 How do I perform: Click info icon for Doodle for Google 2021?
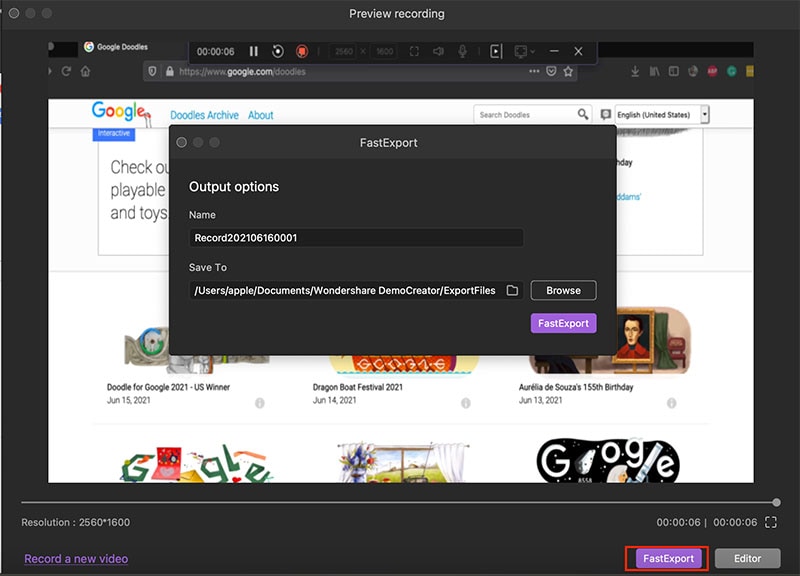[x=260, y=403]
